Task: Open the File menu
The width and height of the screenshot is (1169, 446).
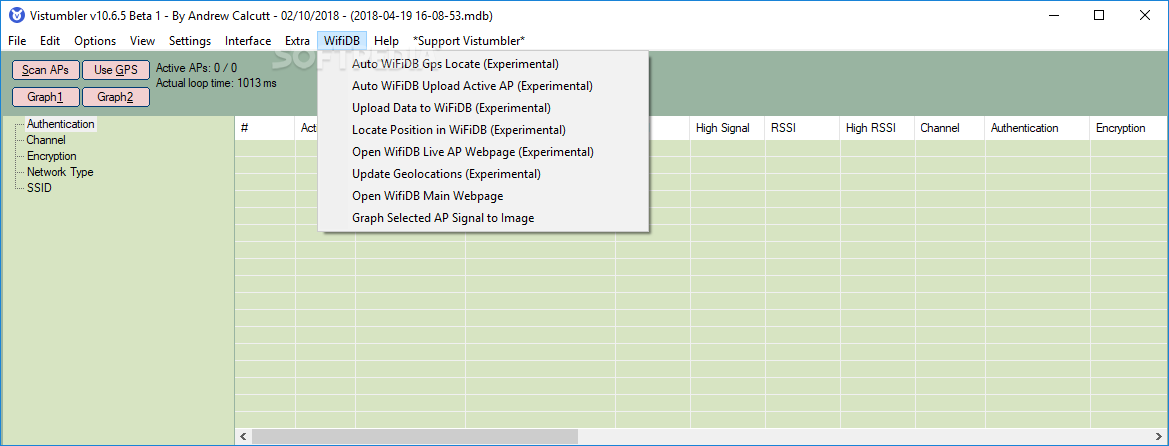Action: pos(17,41)
